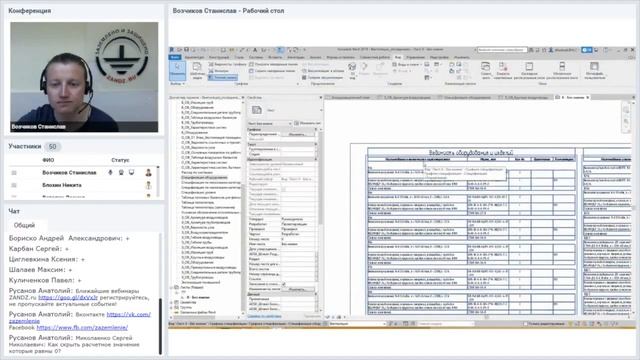Open Render Gallery (Галерея визуализации) tool
640x360 pixels.
coord(323,78)
